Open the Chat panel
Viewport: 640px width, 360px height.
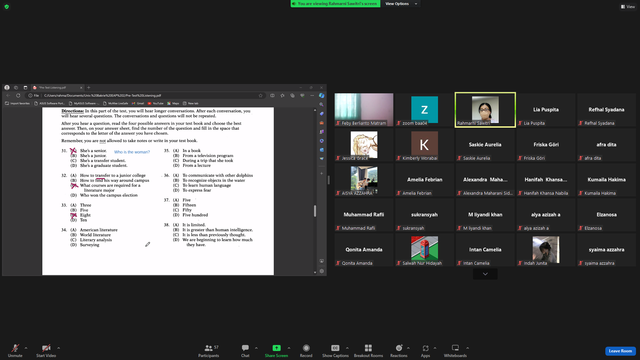click(245, 350)
